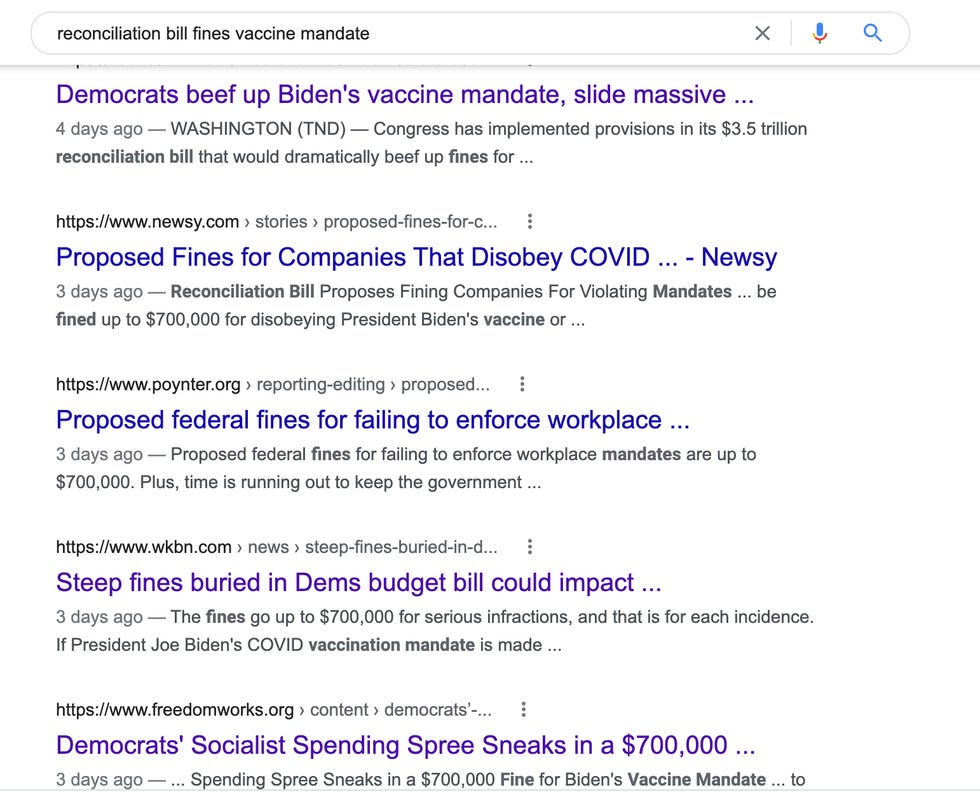Open the 'Proposed Fines for Companies' Newsy article
The height and width of the screenshot is (792, 980).
point(416,257)
